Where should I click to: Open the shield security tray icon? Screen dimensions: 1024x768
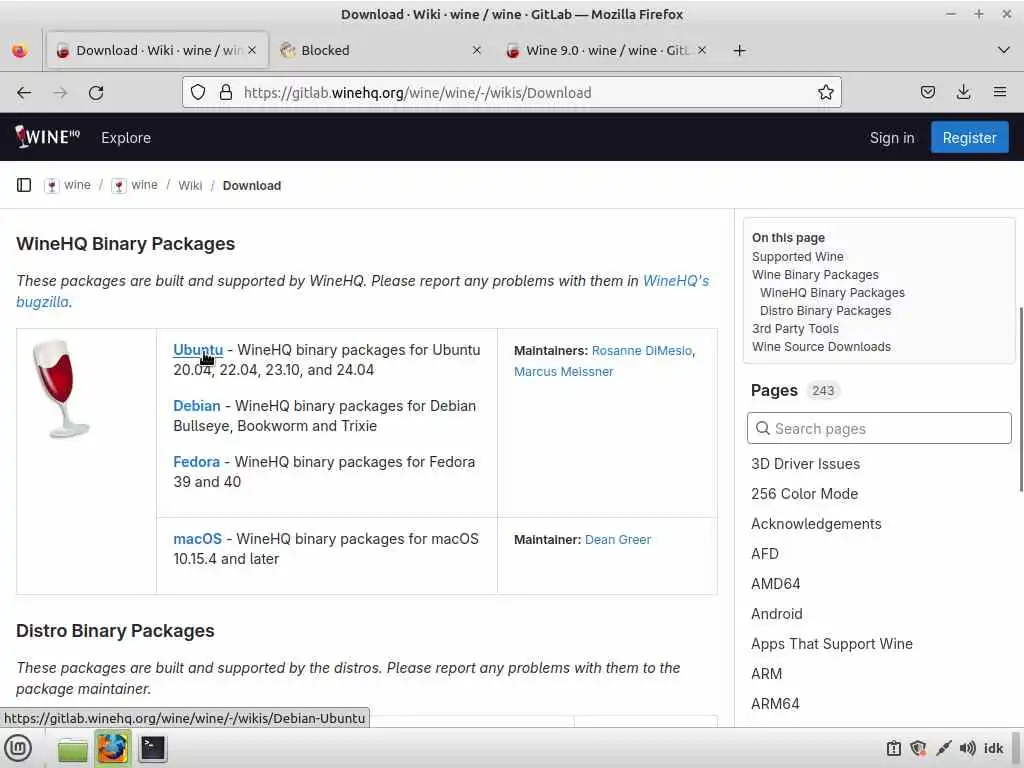(918, 748)
